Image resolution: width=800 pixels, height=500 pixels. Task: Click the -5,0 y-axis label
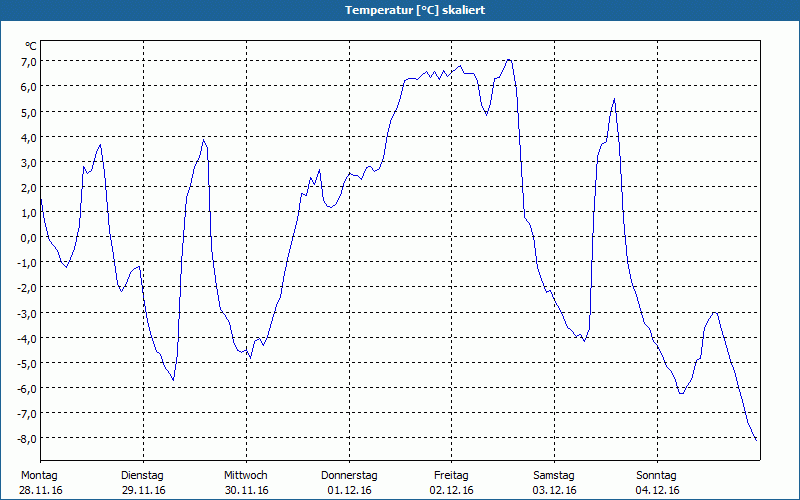(x=28, y=364)
